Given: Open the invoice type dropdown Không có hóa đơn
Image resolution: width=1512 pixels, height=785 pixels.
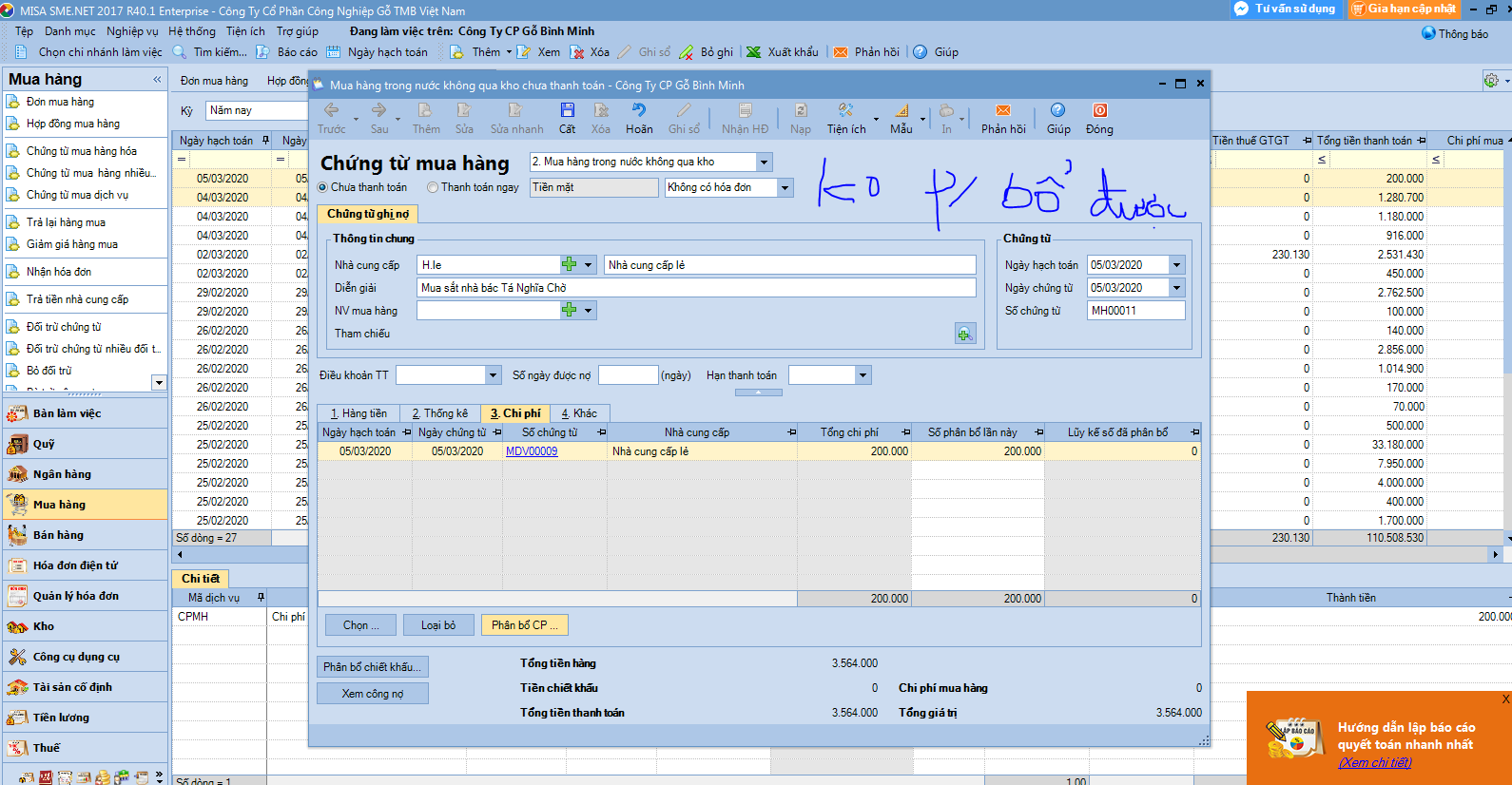Looking at the screenshot, I should coord(785,188).
